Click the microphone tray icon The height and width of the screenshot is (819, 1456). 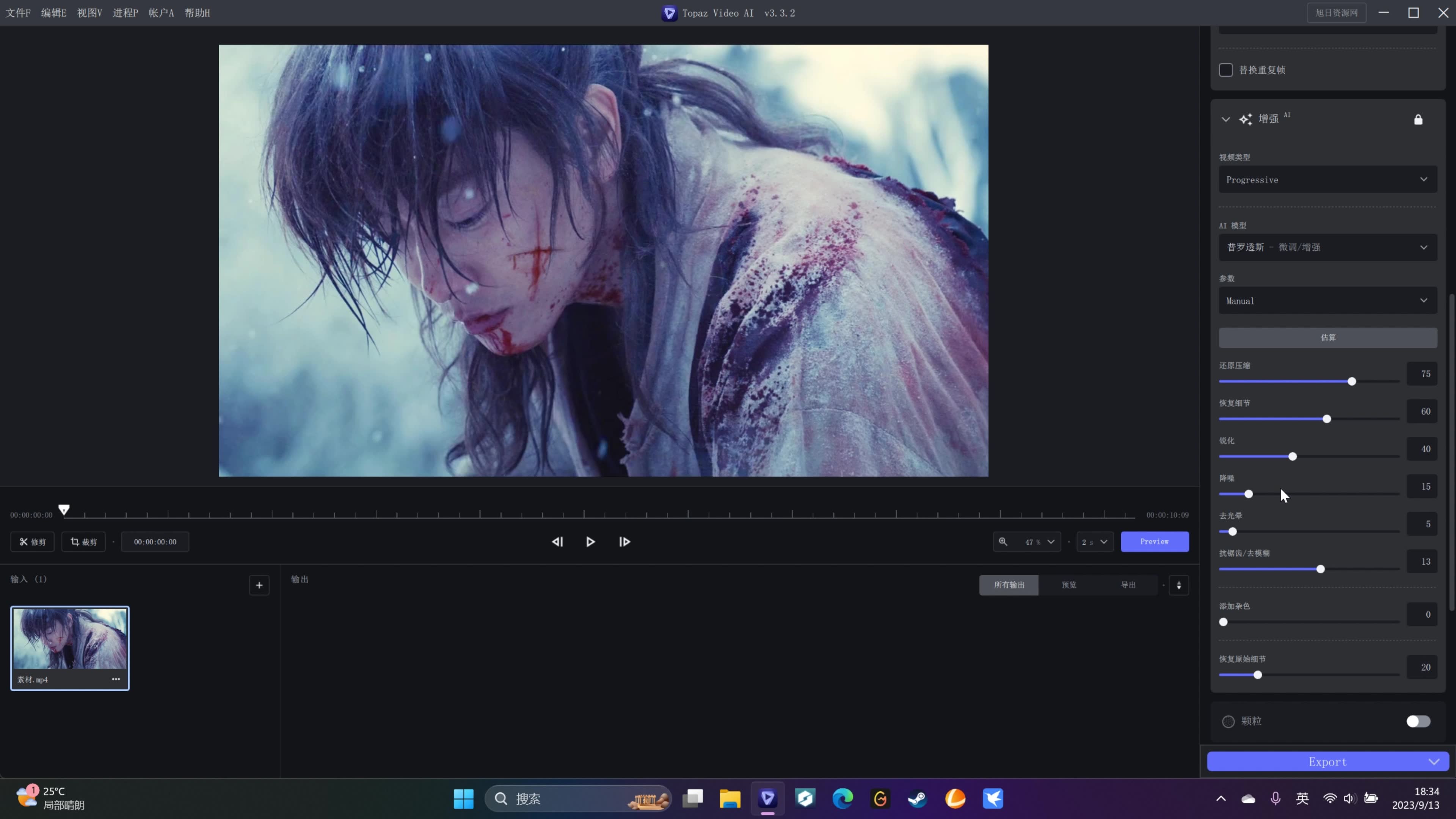[x=1276, y=799]
